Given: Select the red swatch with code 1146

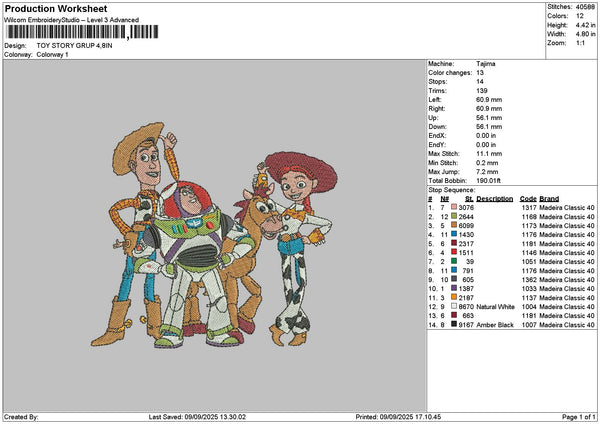Looking at the screenshot, I should tap(454, 252).
